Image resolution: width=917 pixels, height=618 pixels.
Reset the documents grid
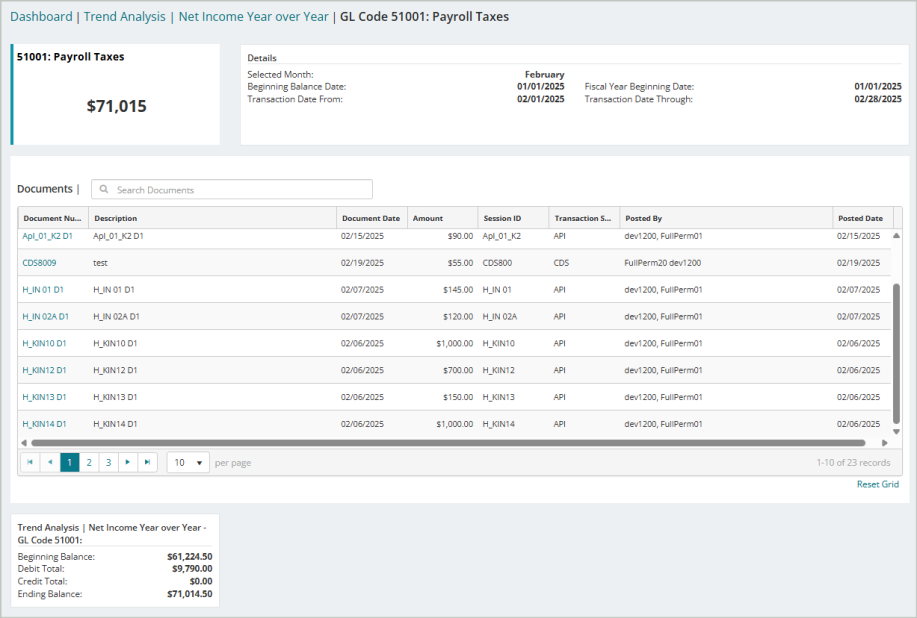(x=878, y=484)
